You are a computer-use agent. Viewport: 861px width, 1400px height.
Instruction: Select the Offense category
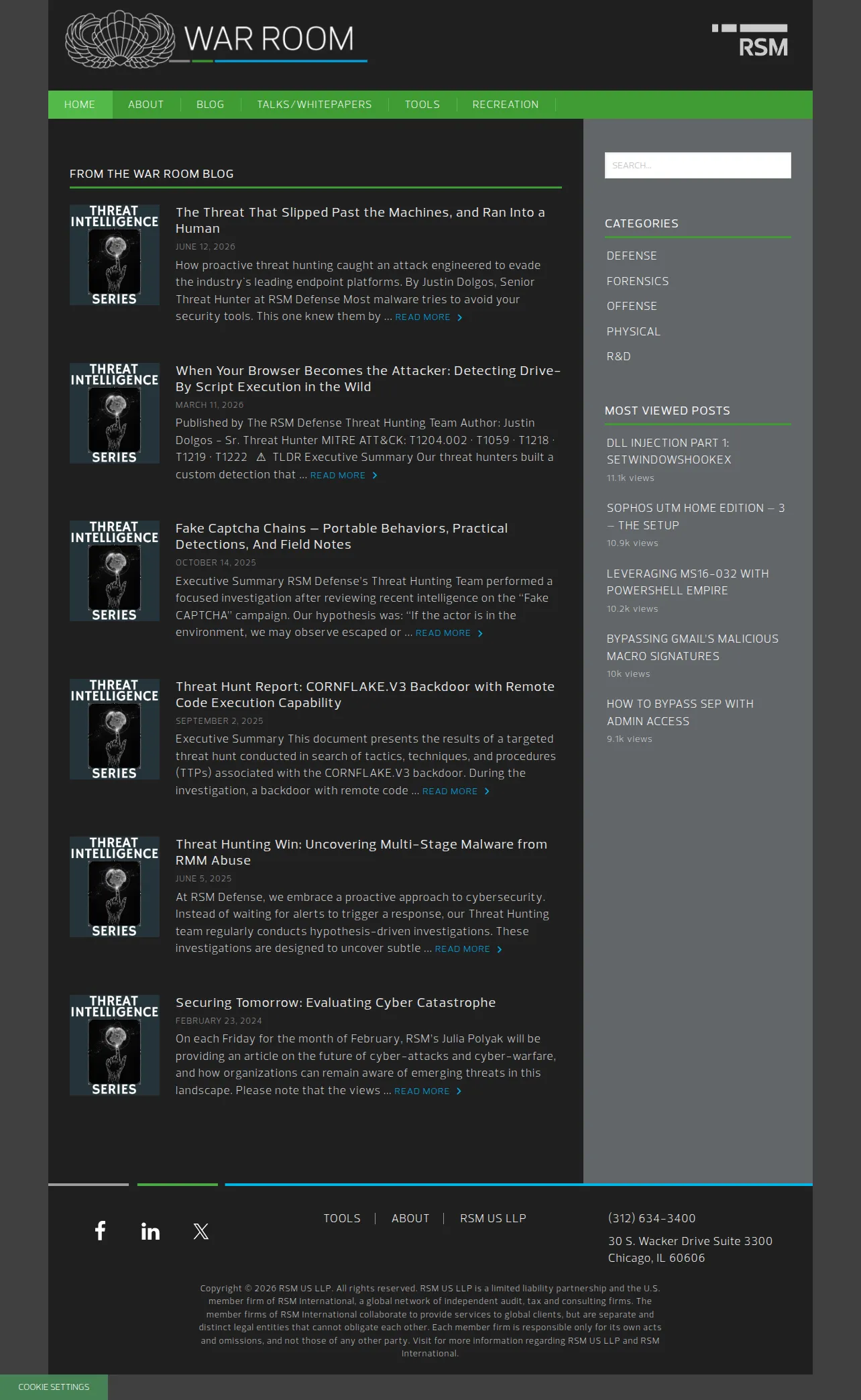(x=632, y=306)
